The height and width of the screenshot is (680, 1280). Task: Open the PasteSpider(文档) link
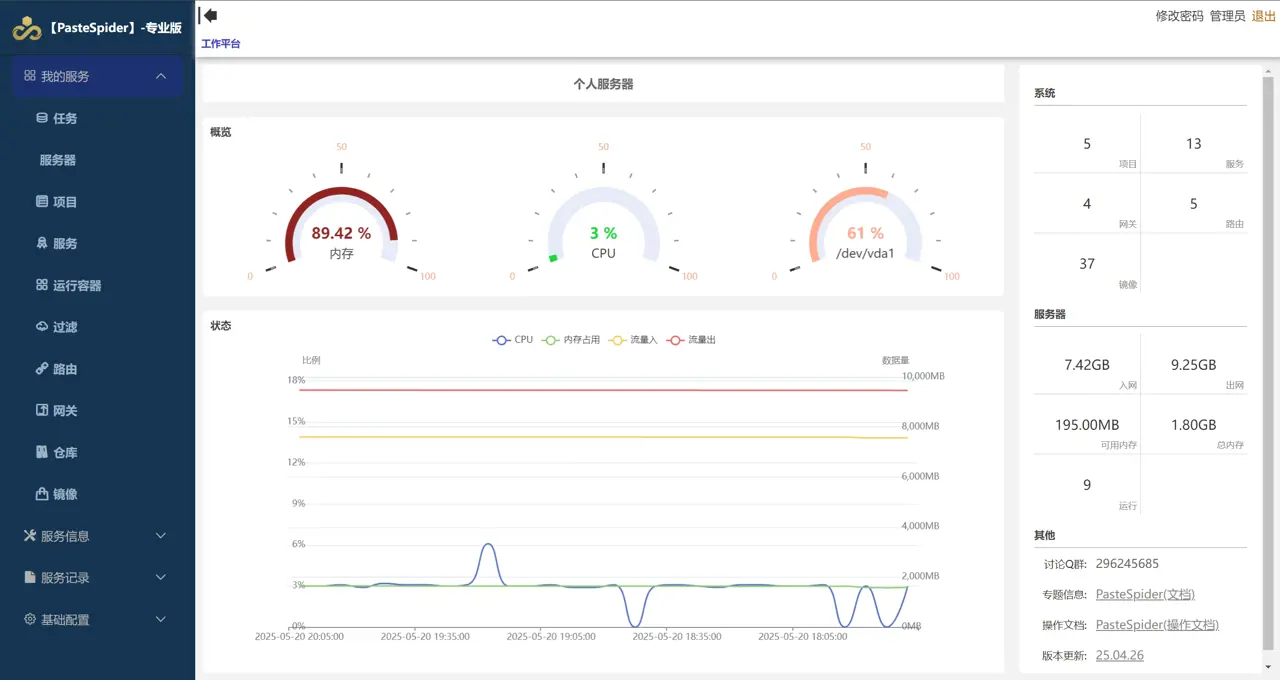point(1145,594)
